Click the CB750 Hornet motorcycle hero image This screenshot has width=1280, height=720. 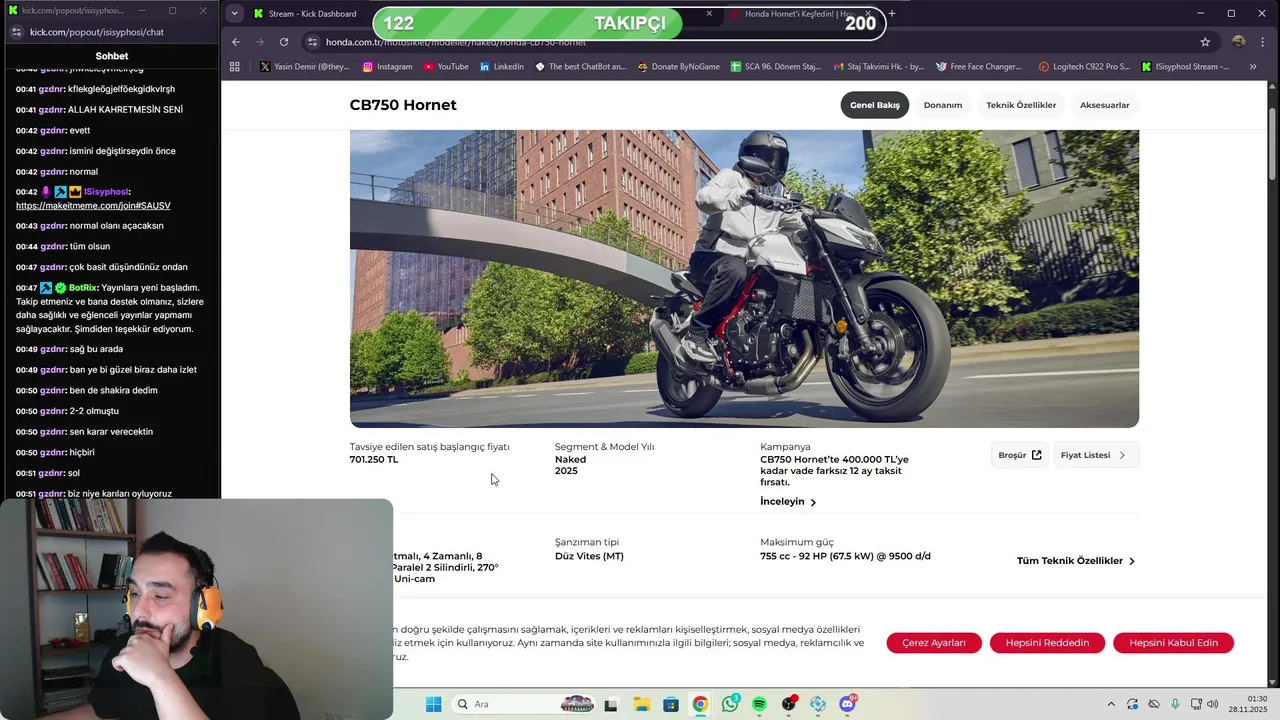(x=744, y=278)
